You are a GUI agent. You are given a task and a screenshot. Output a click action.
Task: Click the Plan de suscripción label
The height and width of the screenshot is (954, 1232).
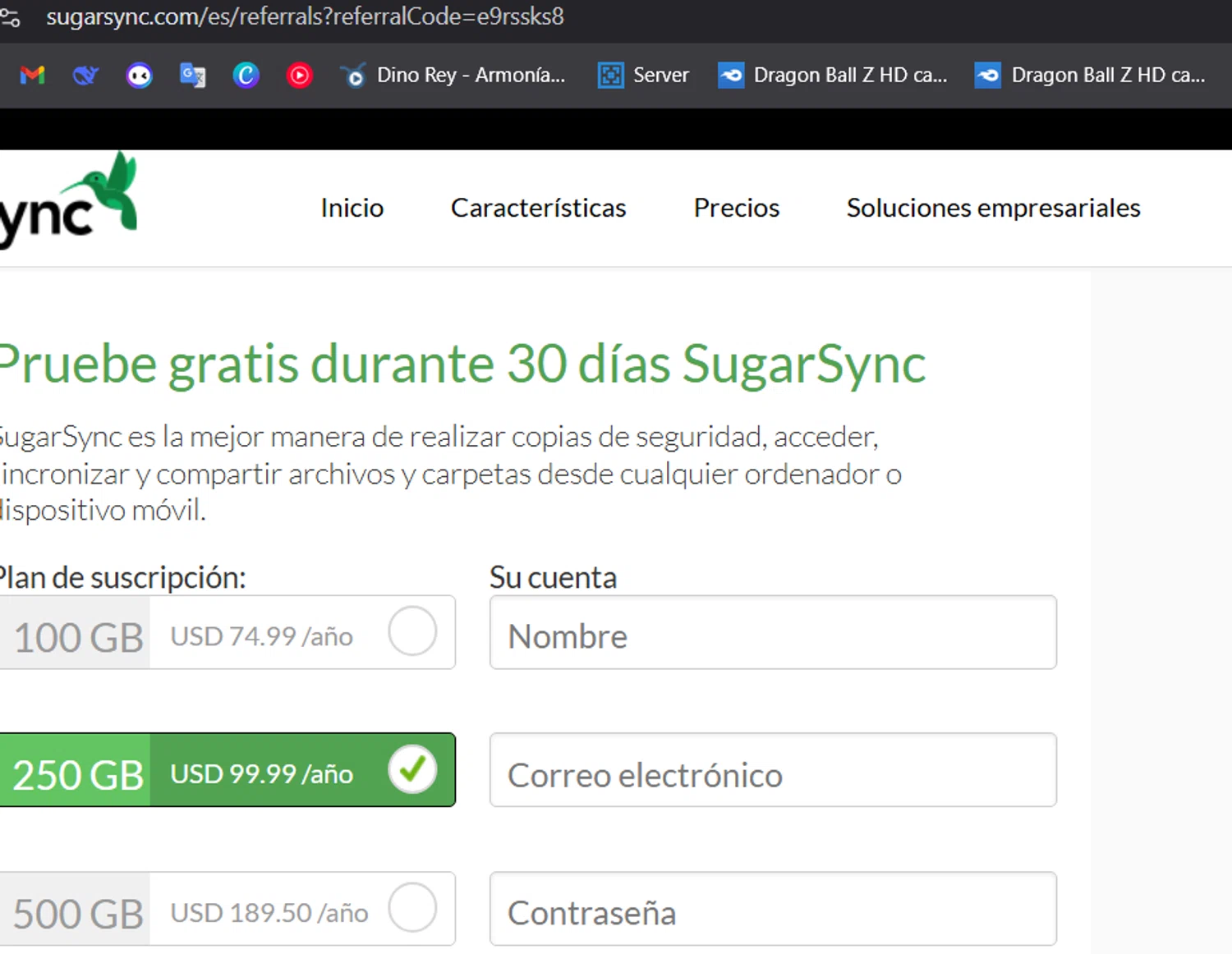point(122,578)
